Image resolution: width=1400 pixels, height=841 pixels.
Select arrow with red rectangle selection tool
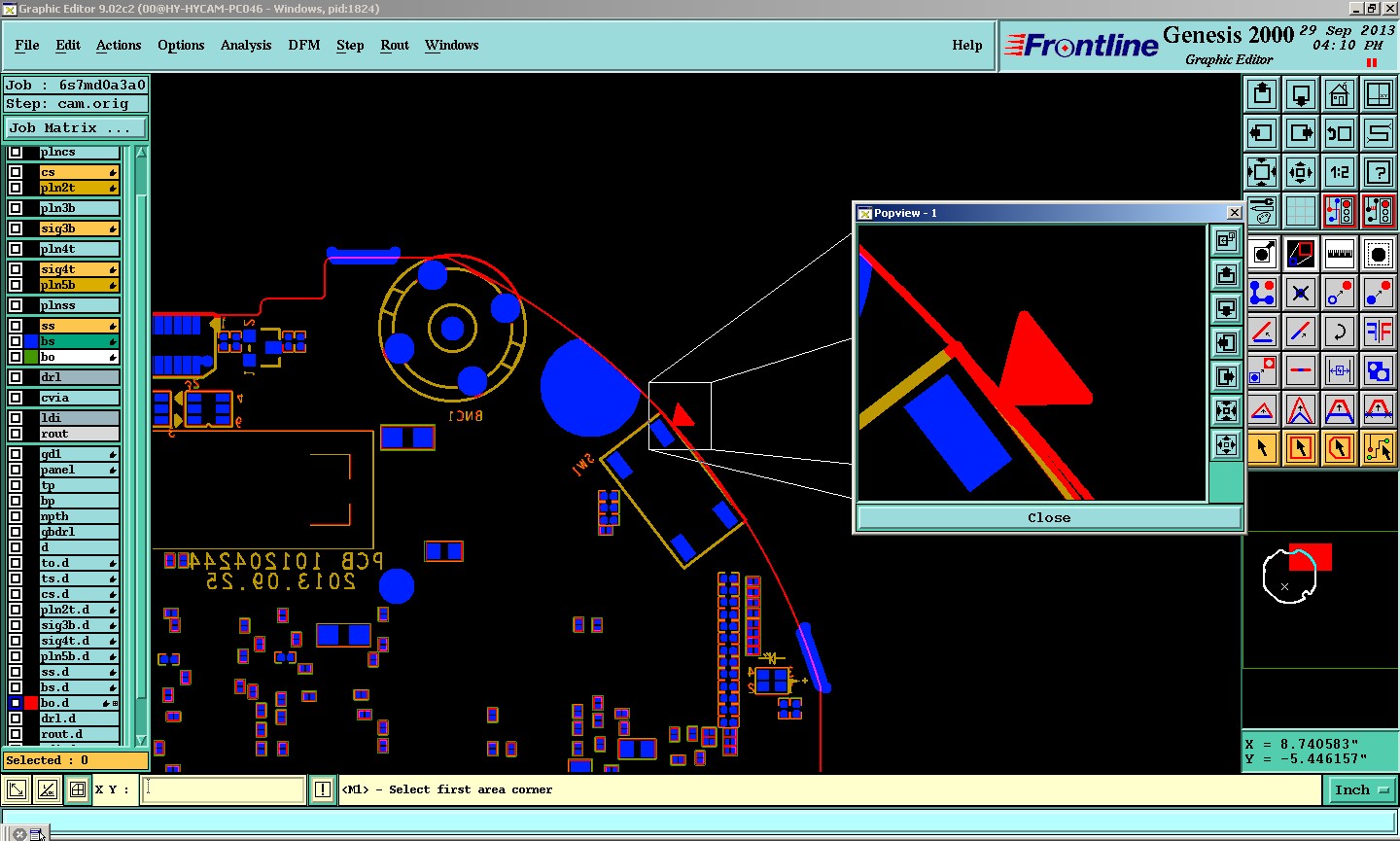point(1301,448)
